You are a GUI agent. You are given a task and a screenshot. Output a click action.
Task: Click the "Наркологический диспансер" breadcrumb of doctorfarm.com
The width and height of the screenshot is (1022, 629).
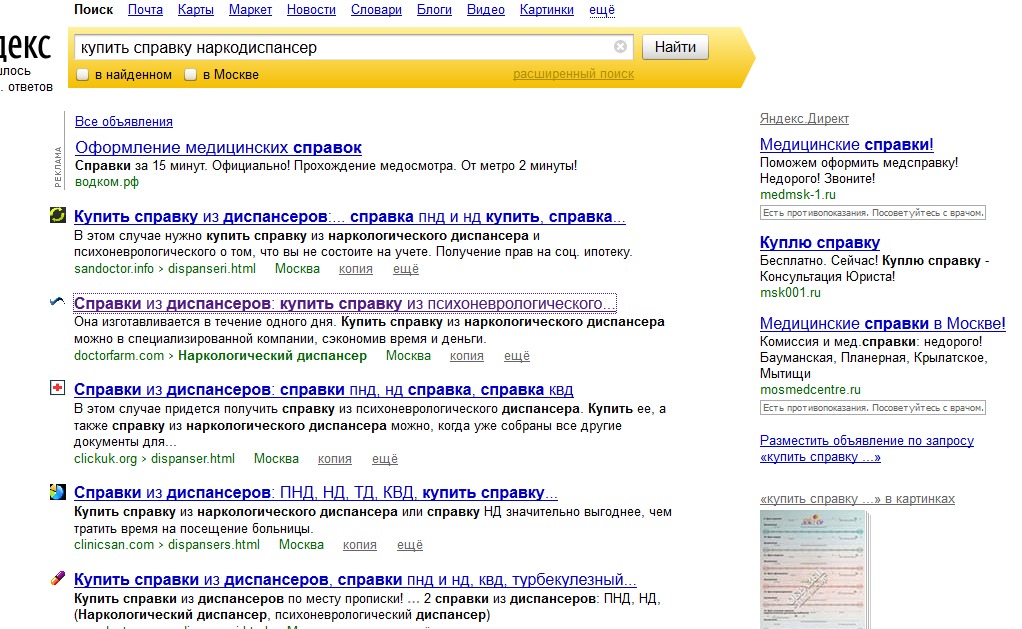[x=272, y=356]
